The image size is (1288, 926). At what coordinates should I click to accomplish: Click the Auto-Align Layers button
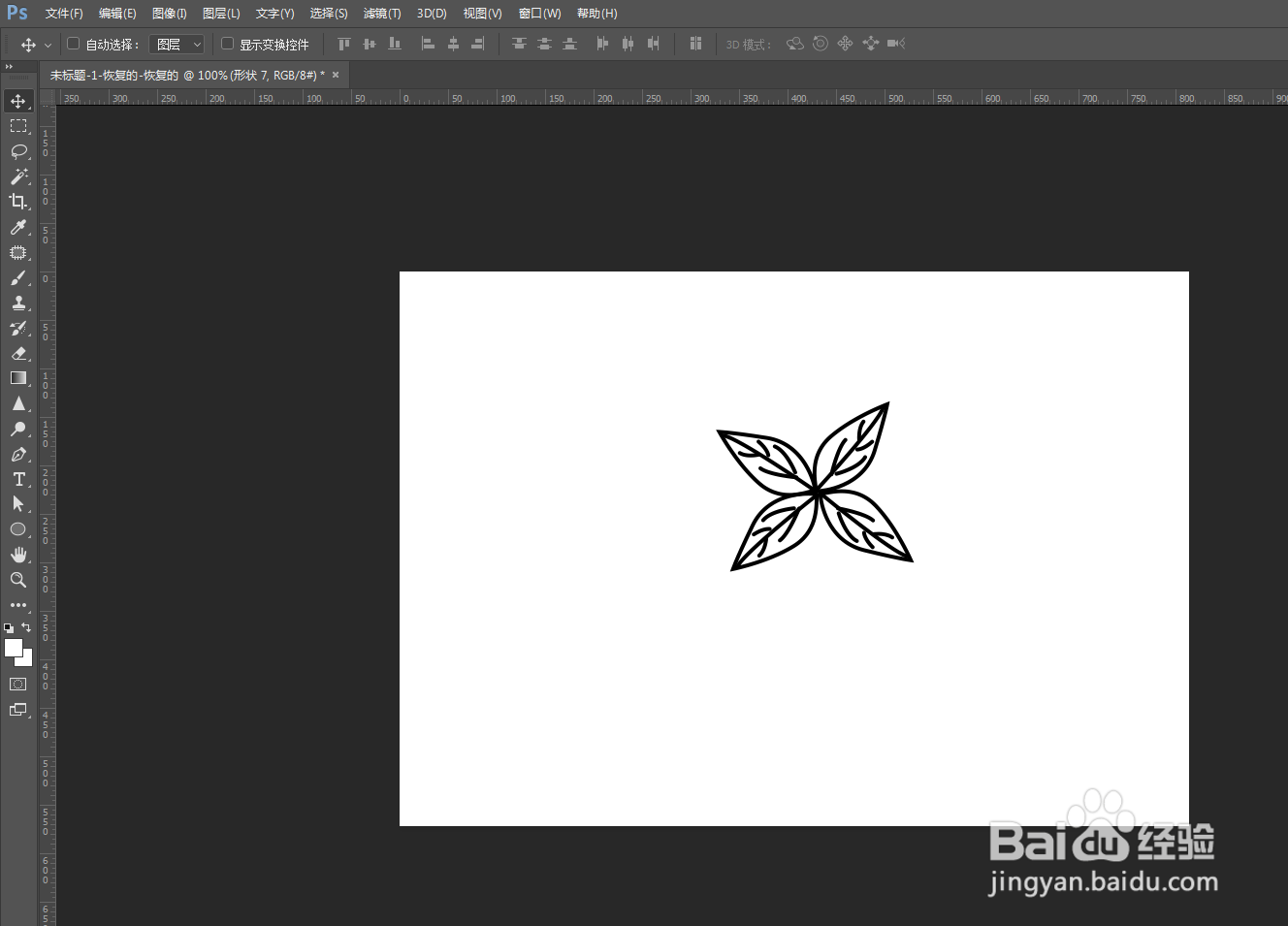point(695,44)
